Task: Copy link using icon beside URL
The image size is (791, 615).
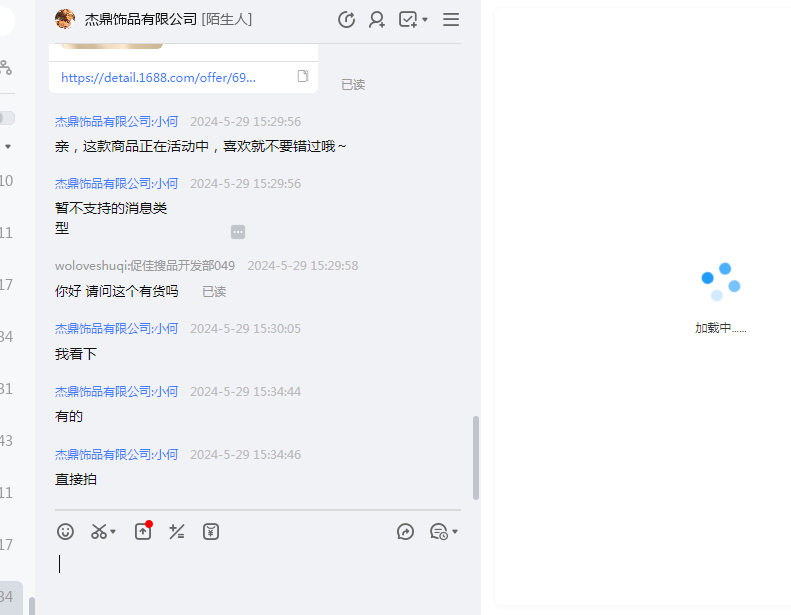Action: (303, 76)
